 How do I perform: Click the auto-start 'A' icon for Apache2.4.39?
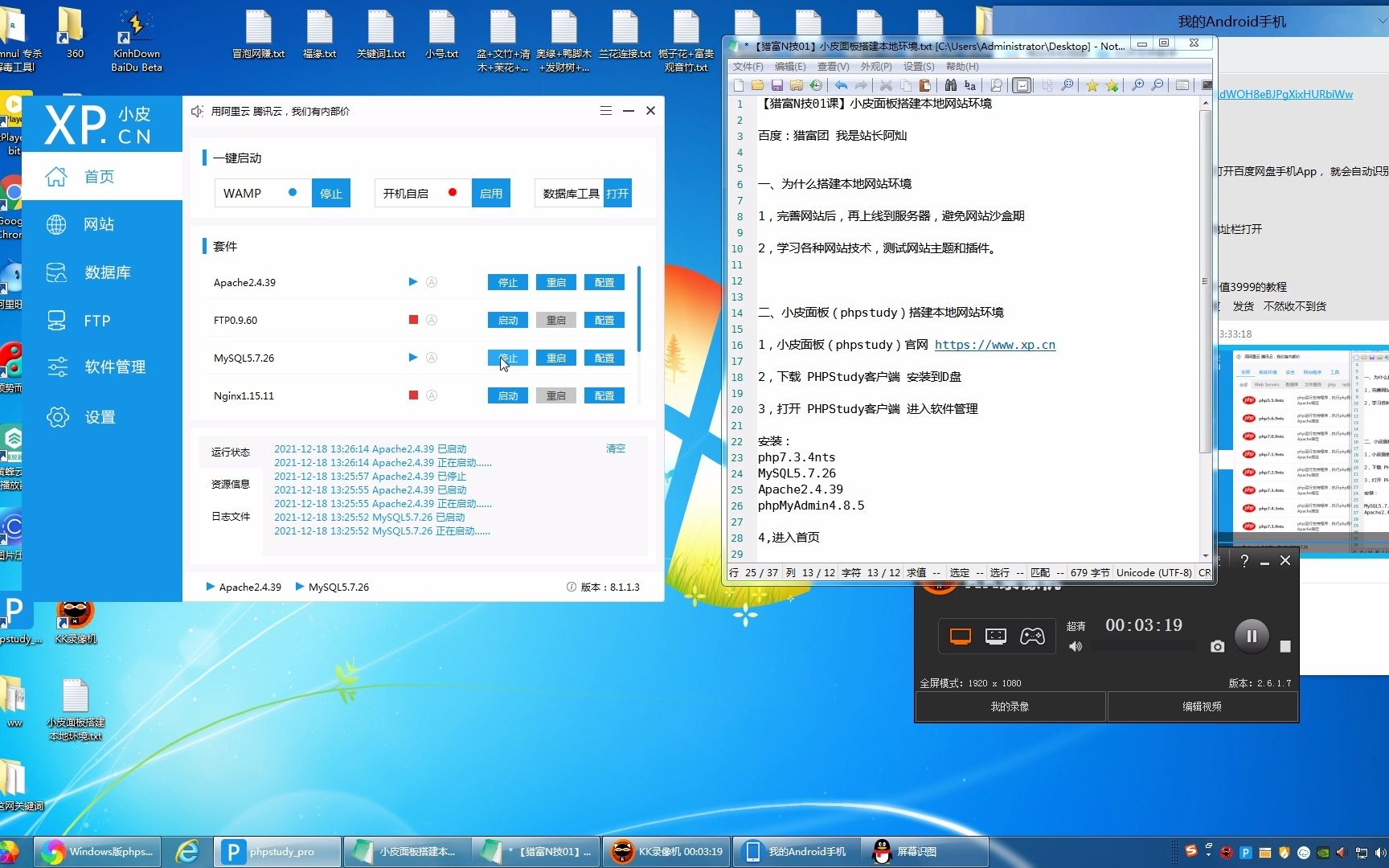432,282
